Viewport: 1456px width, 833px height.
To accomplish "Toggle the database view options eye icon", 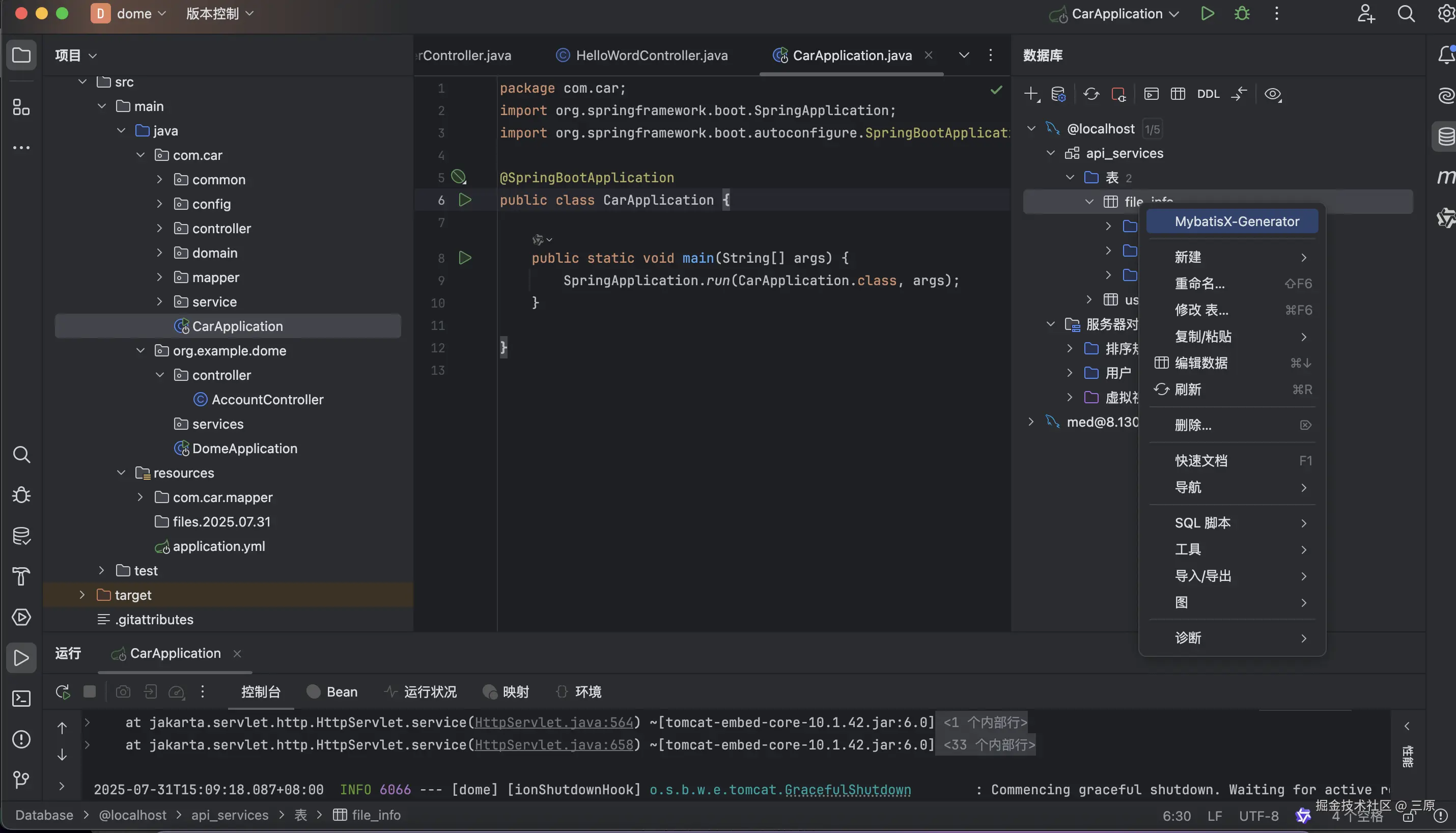I will click(x=1272, y=94).
